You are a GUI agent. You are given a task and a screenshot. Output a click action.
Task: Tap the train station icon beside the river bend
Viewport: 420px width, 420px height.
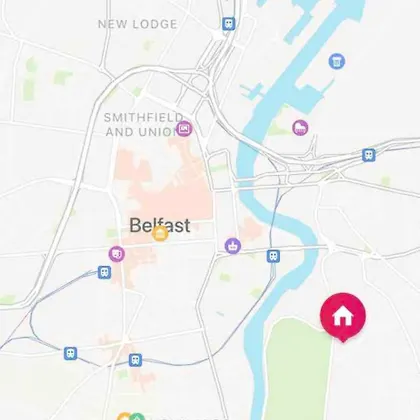[273, 256]
